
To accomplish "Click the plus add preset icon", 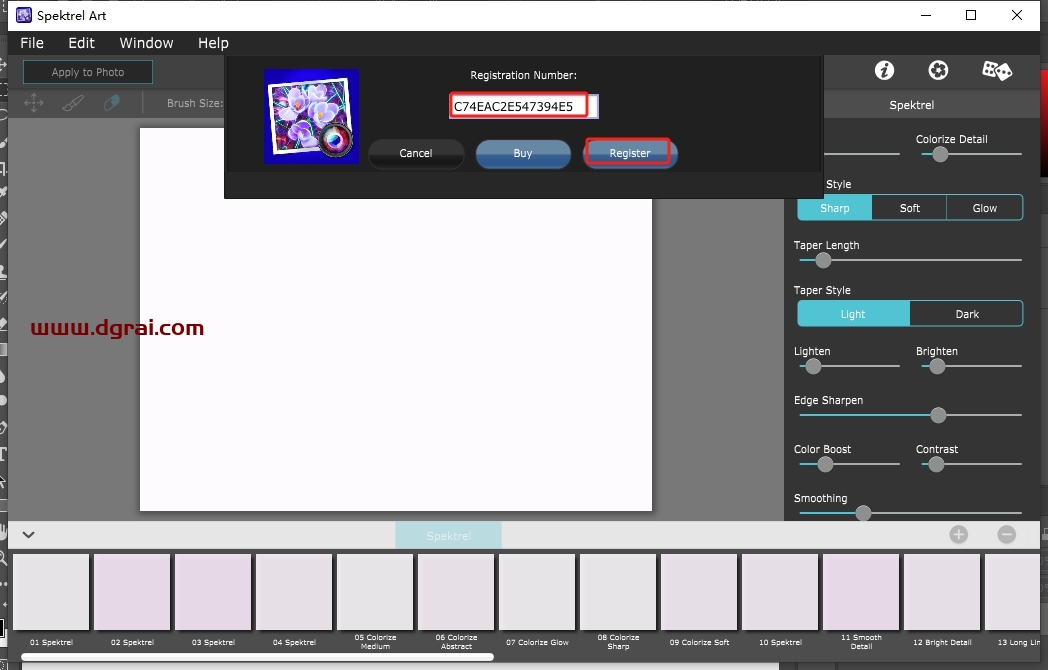I will 958,534.
